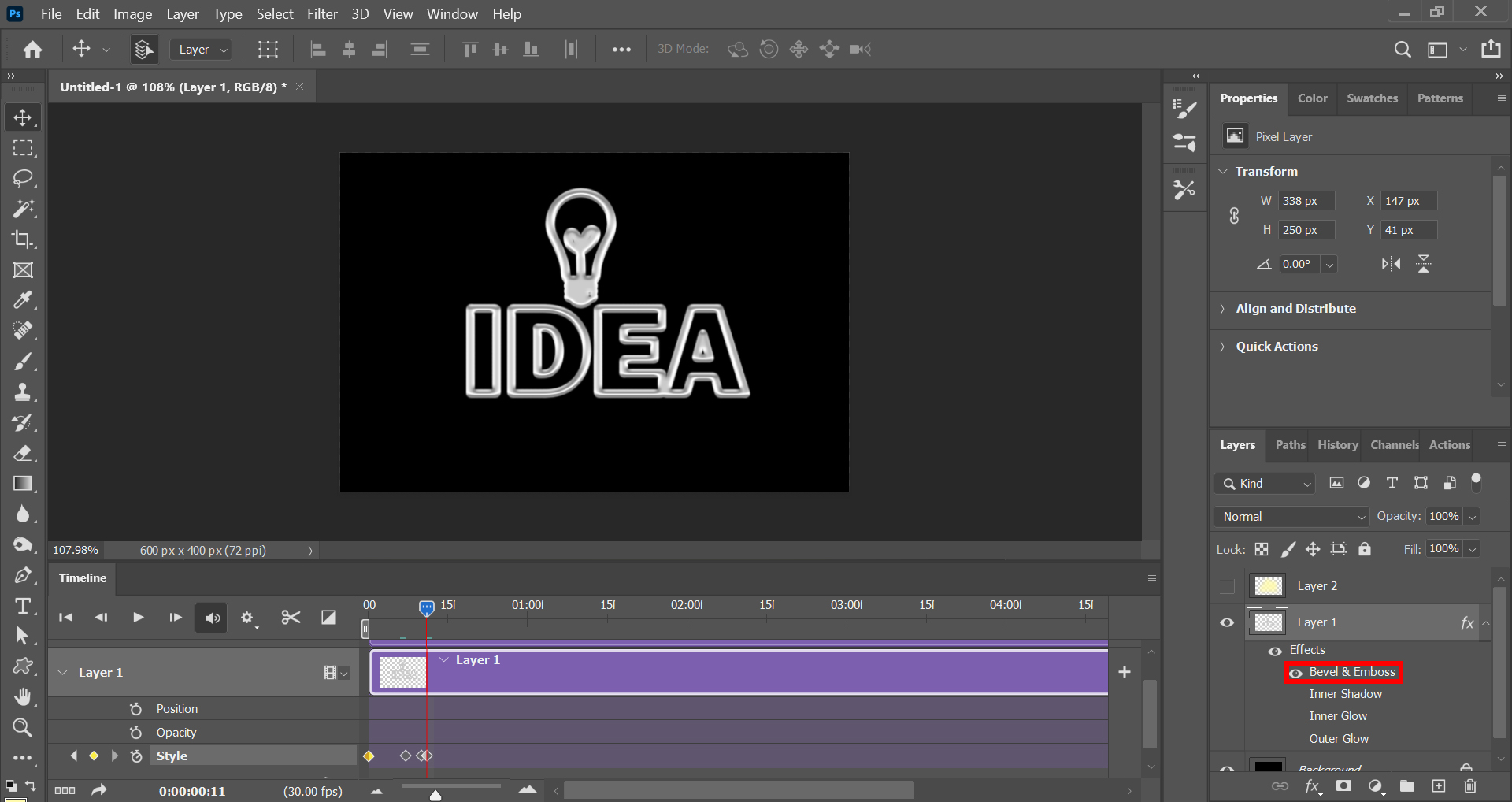Open the blend mode Normal dropdown
This screenshot has height=802, width=1512.
coord(1291,517)
